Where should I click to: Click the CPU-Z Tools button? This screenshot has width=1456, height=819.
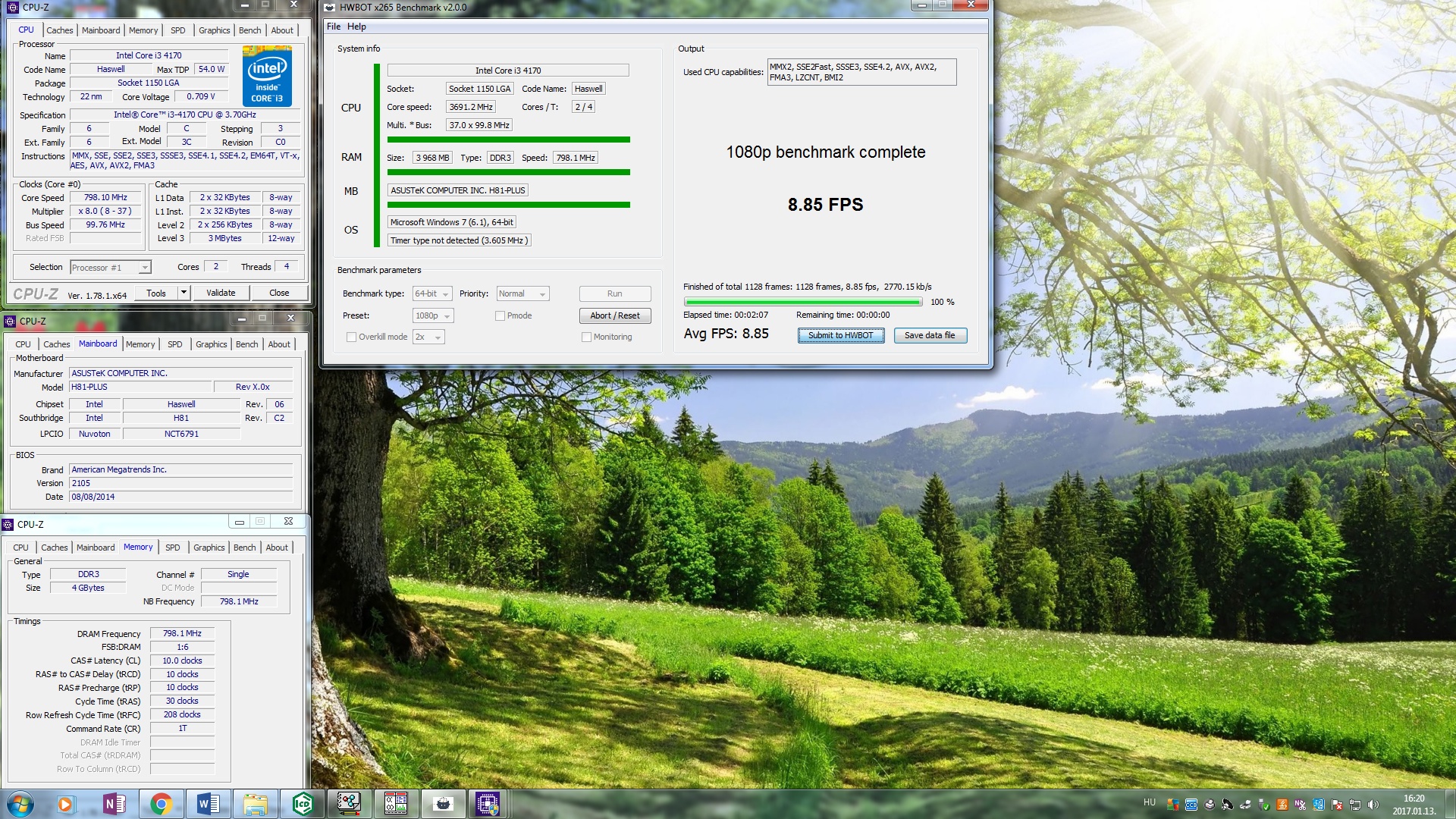156,293
